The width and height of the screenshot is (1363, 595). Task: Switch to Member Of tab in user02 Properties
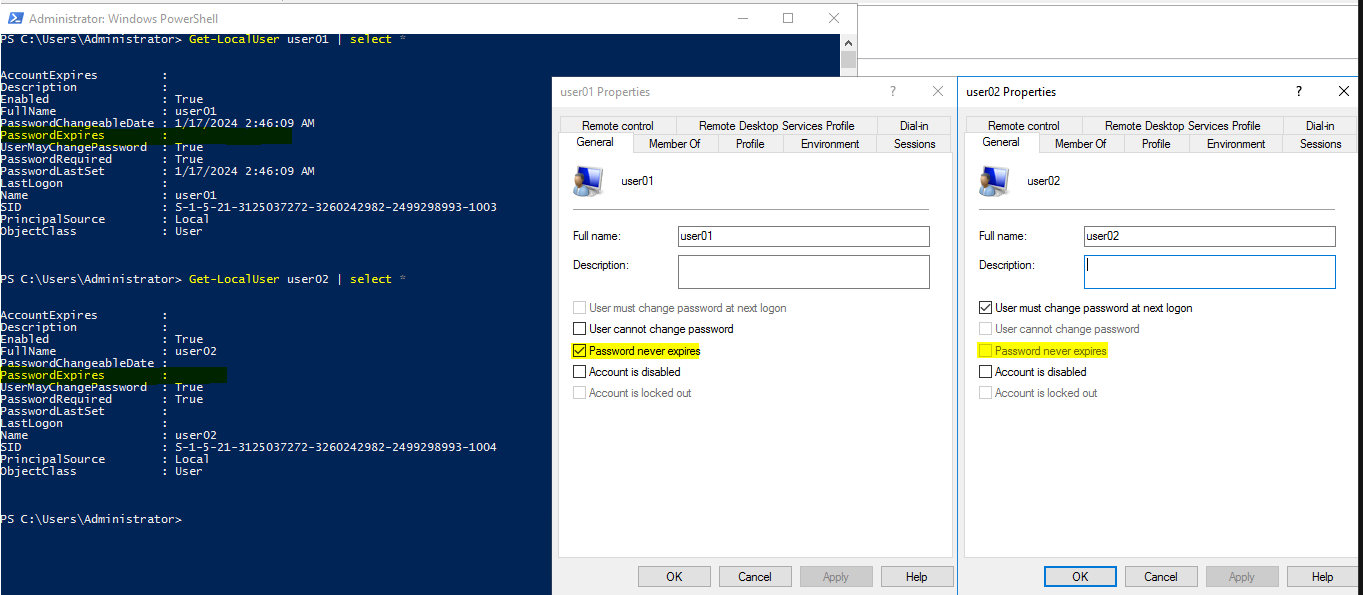click(1081, 144)
